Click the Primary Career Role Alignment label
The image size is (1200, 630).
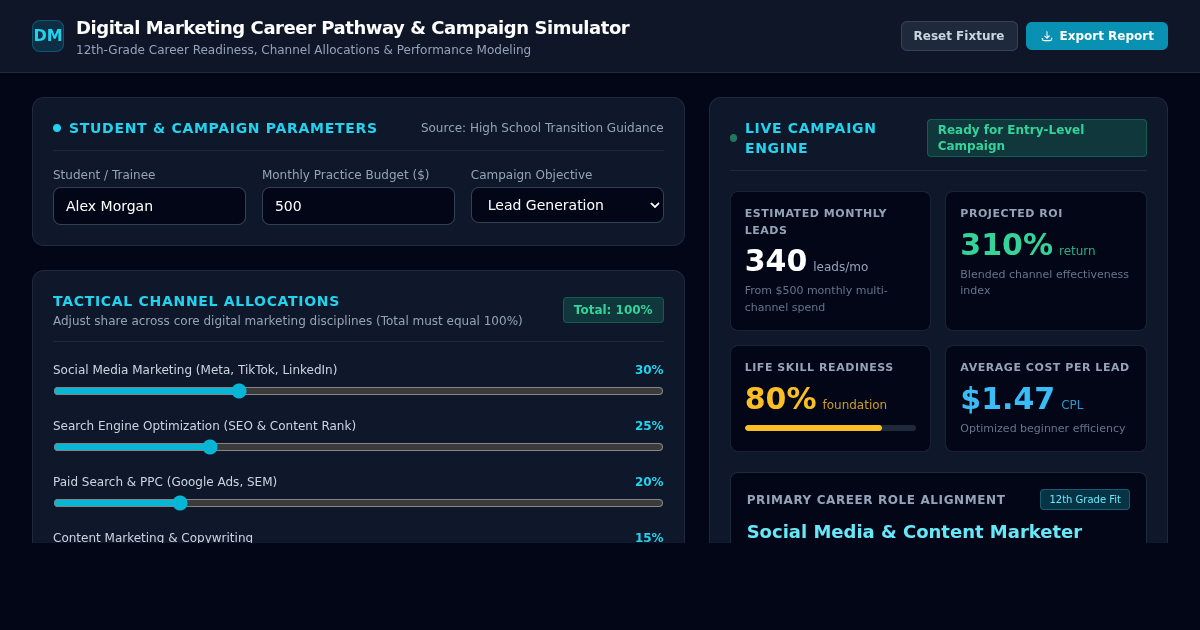(x=876, y=500)
